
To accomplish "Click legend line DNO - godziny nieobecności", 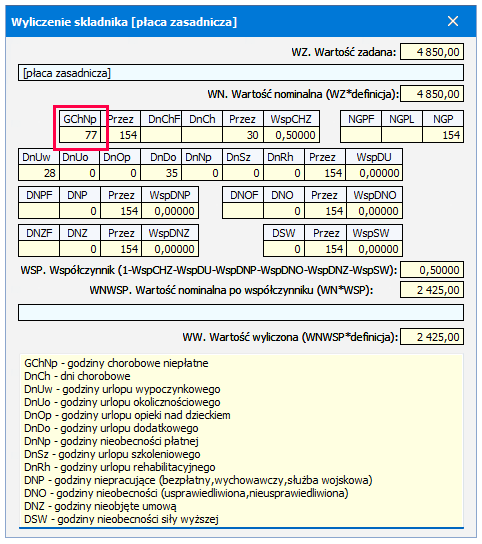I will click(186, 493).
